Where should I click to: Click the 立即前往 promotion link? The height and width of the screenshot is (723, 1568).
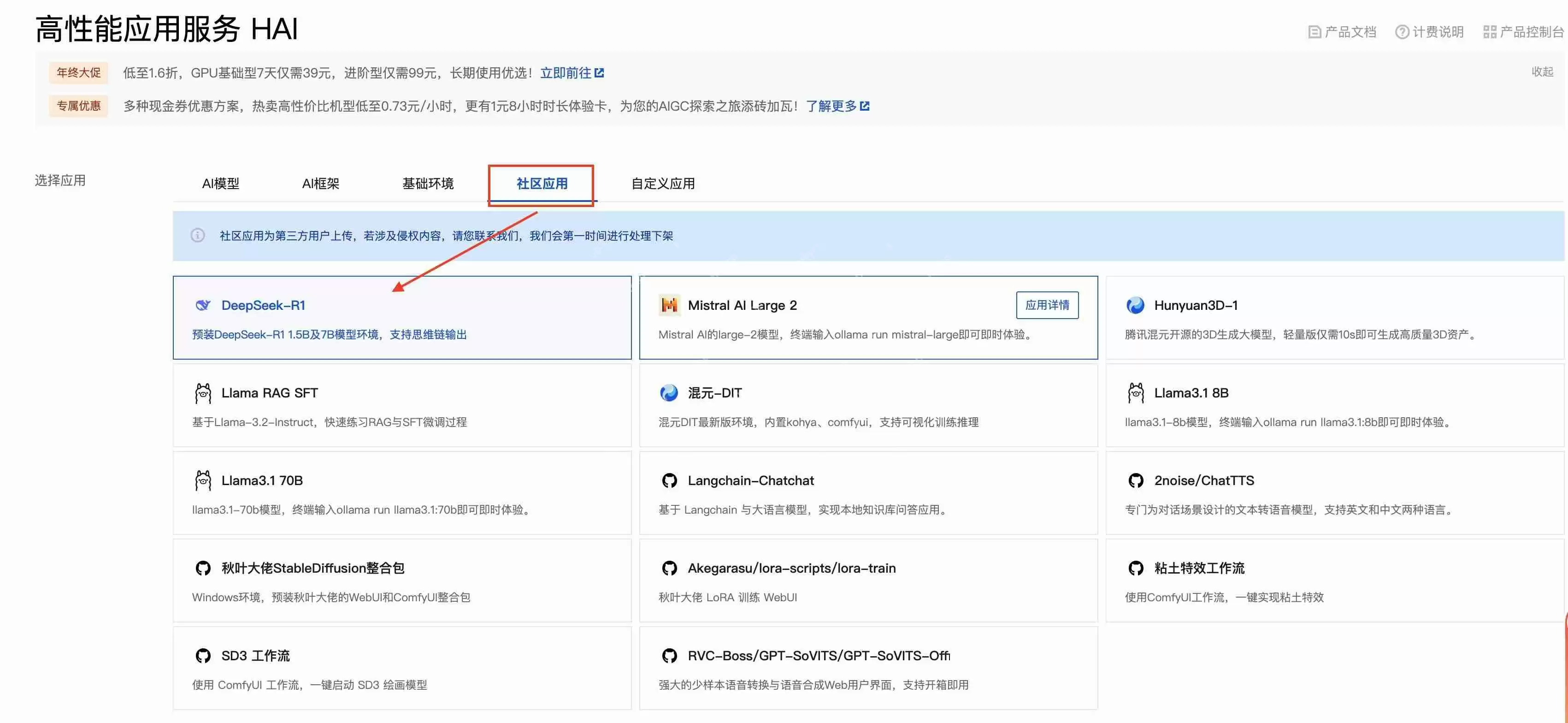[566, 72]
